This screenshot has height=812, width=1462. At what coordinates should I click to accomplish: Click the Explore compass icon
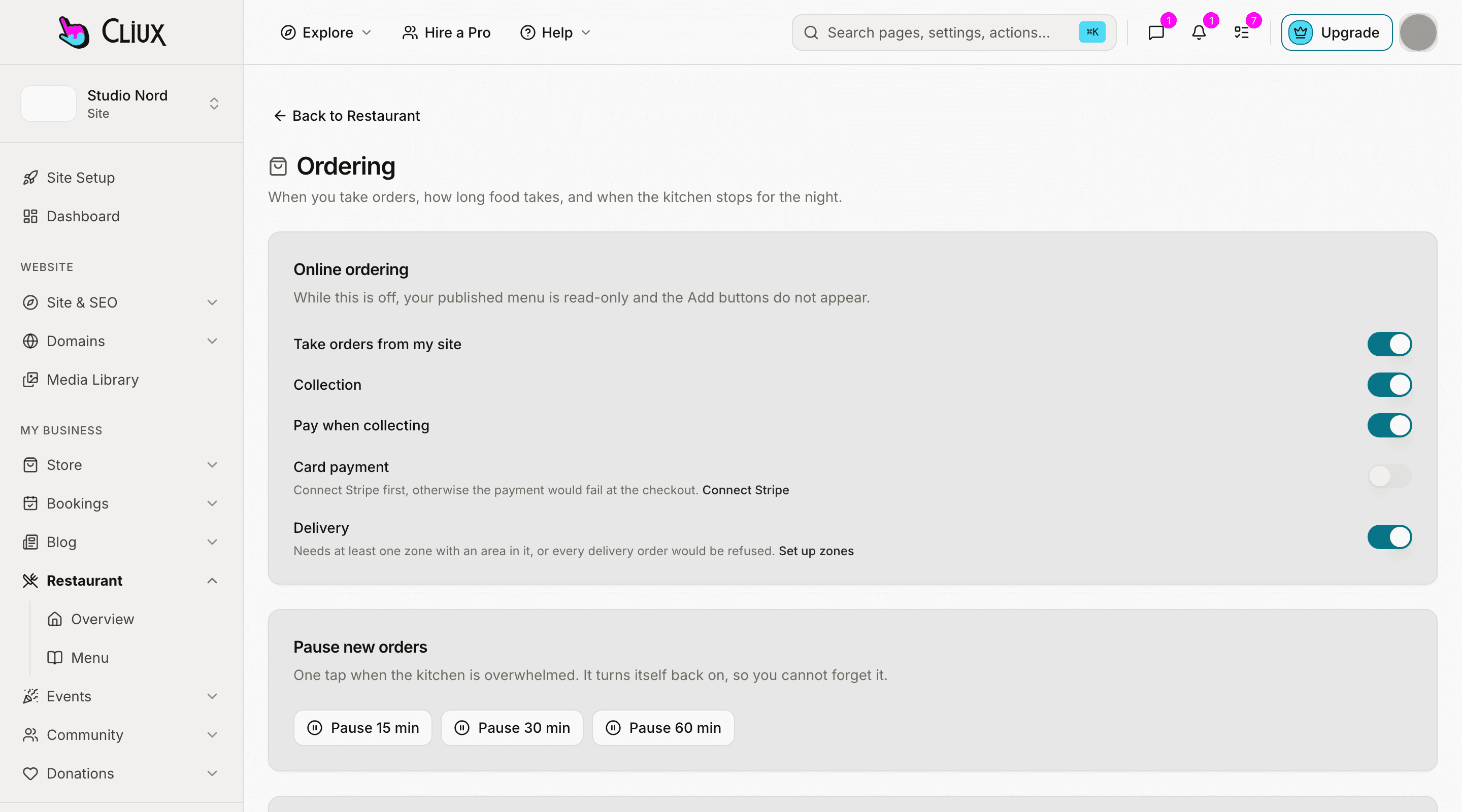[x=288, y=32]
